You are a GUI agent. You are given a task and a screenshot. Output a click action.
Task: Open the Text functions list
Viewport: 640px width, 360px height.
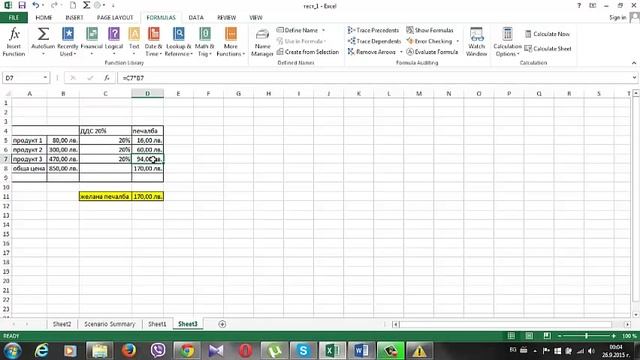(x=134, y=42)
